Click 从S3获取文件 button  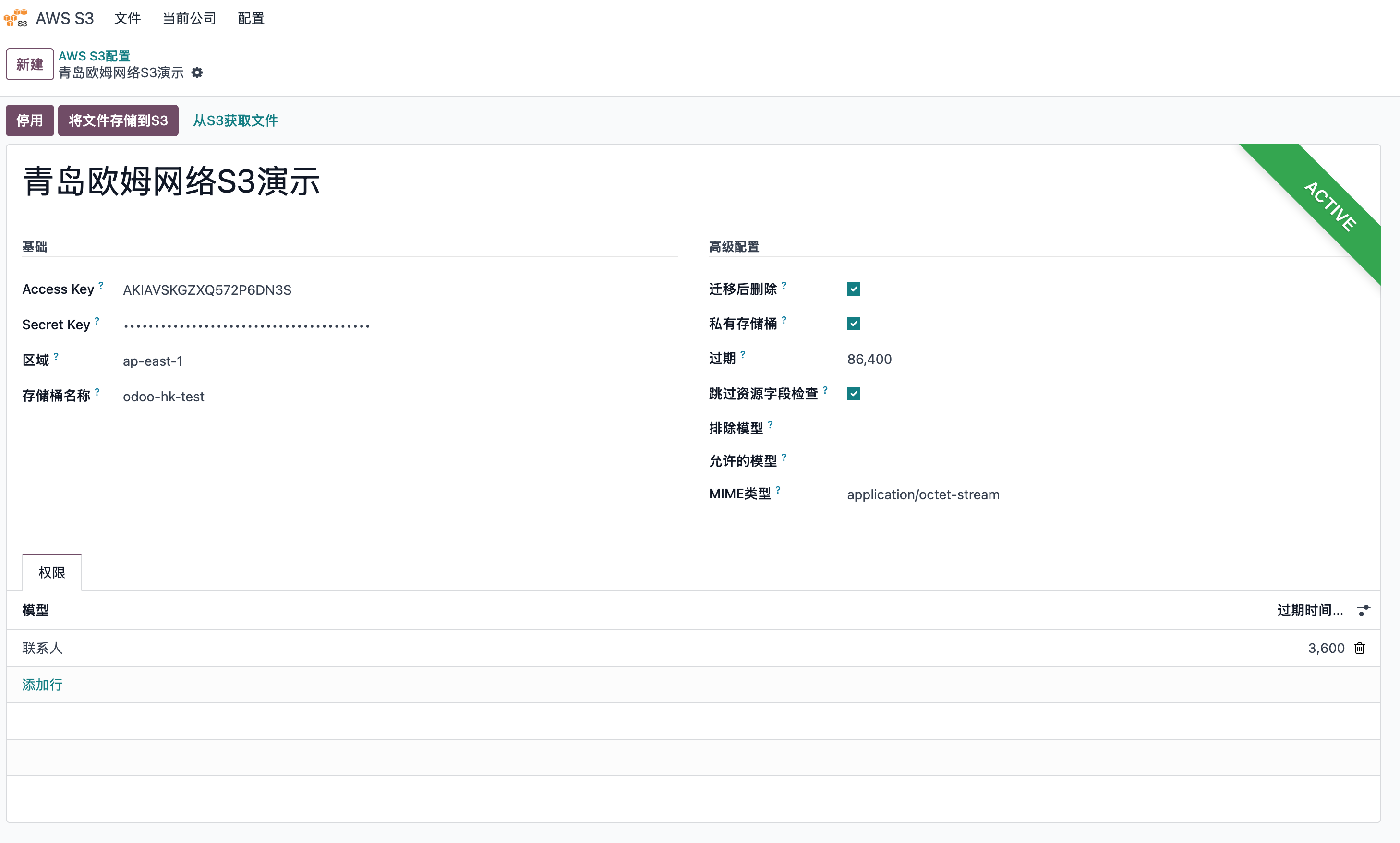(235, 120)
